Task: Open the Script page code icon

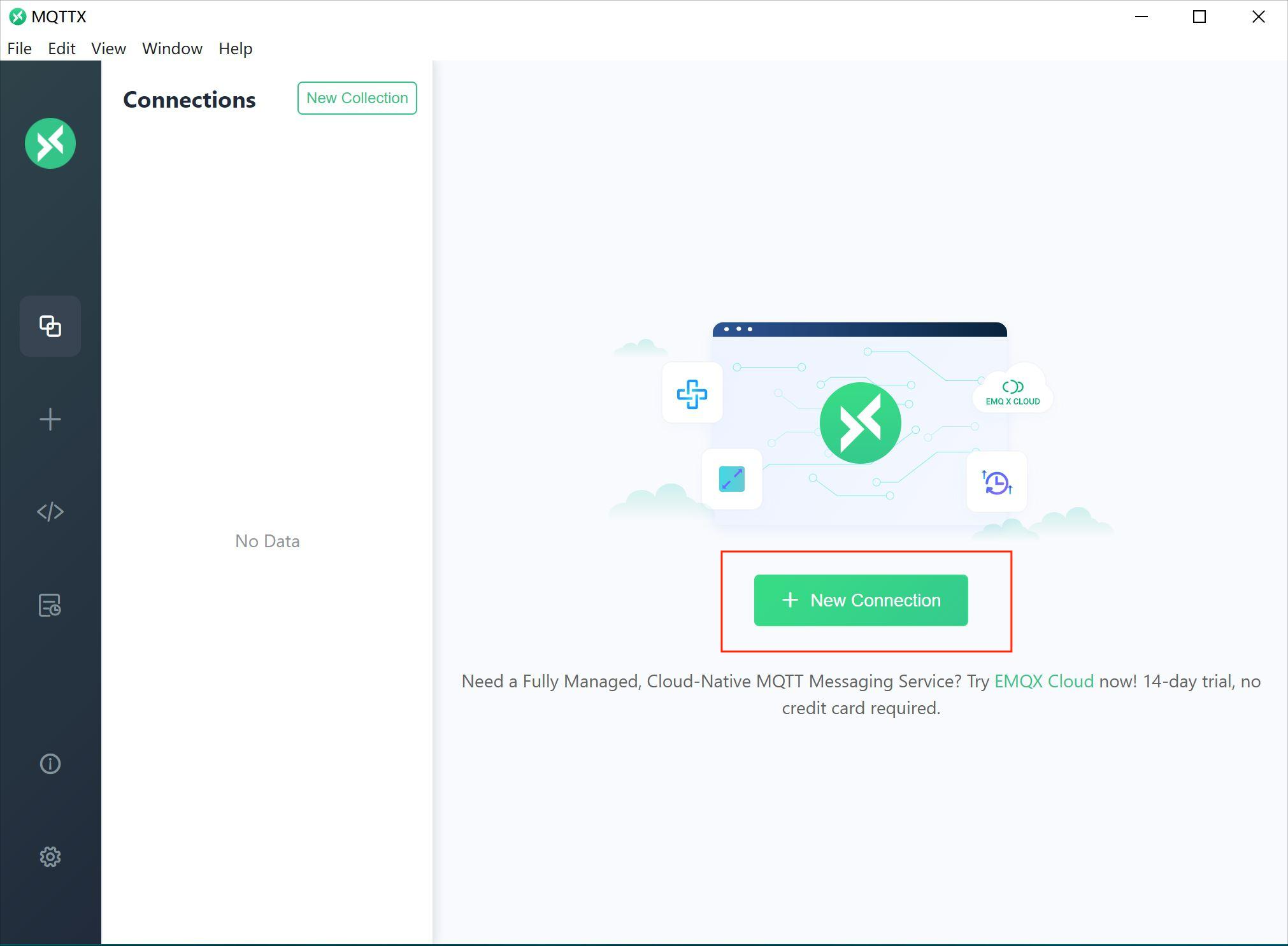Action: [50, 512]
